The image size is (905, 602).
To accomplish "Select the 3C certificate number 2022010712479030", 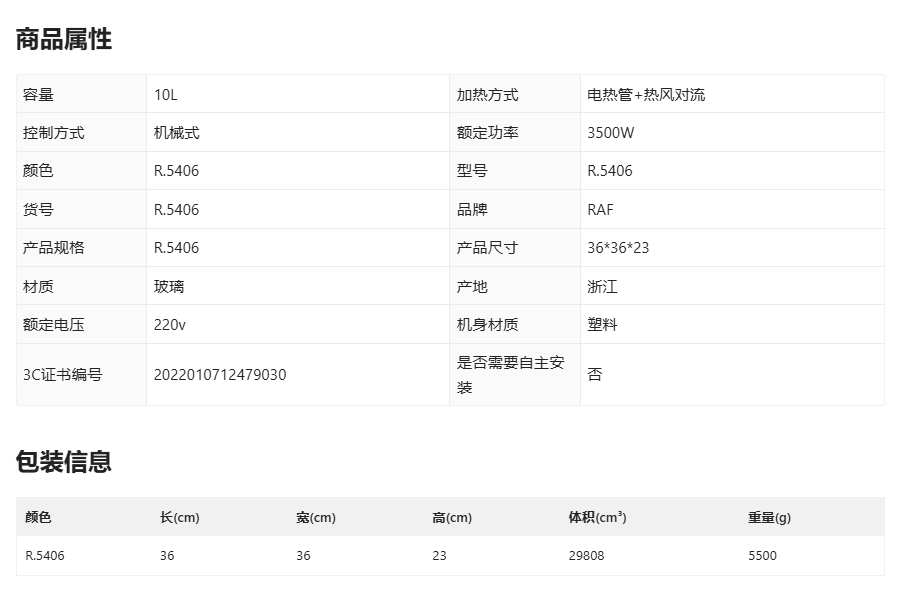I will pos(220,375).
